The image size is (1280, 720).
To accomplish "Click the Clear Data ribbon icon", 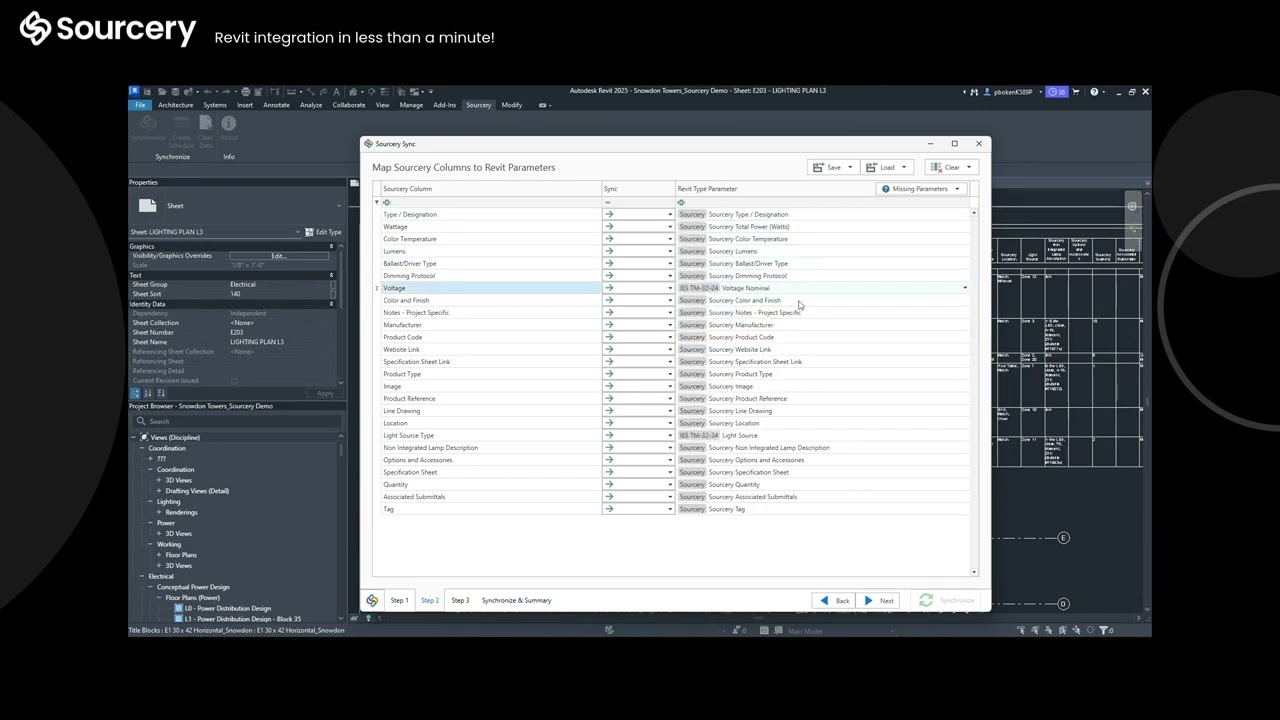I will point(205,123).
